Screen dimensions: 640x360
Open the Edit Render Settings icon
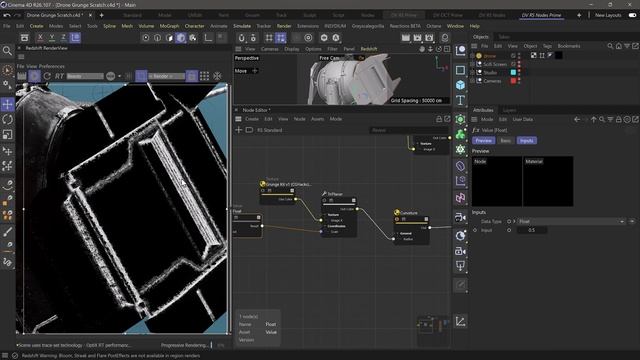[429, 38]
